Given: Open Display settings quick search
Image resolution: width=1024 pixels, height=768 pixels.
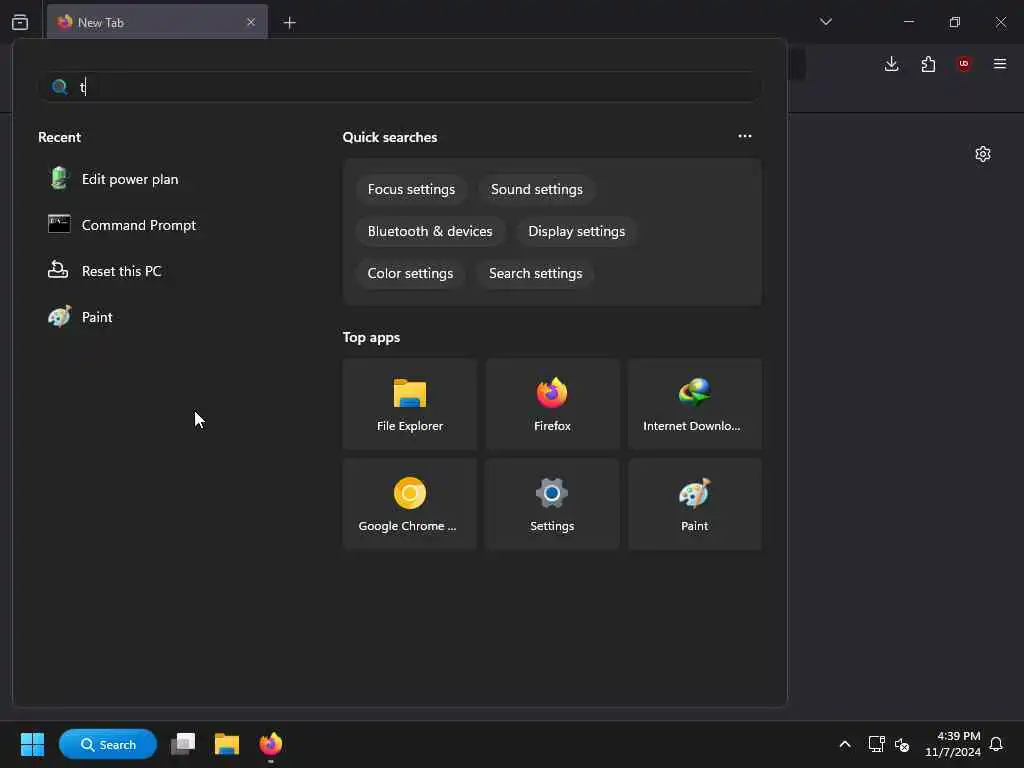Looking at the screenshot, I should [577, 231].
